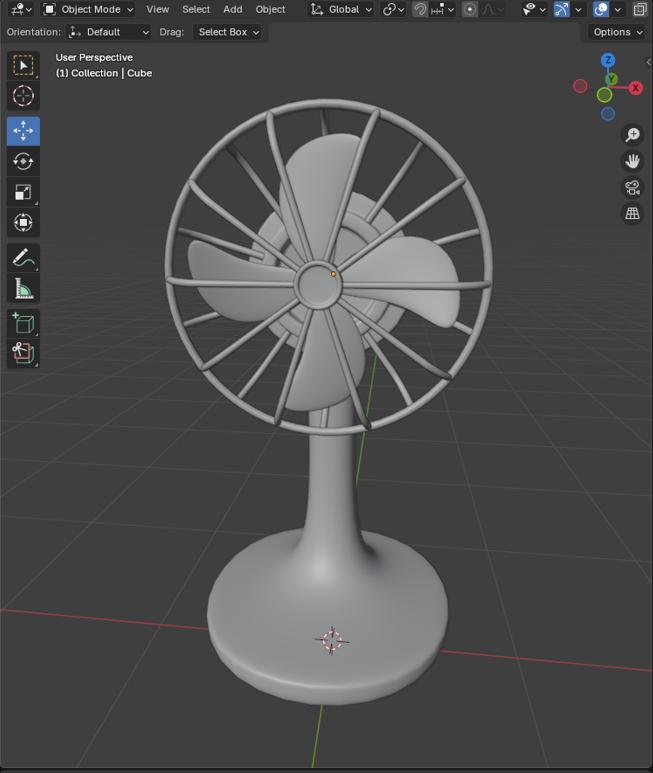Viewport: 653px width, 773px height.
Task: Click the zoom magnifier viewport button
Action: click(x=632, y=135)
